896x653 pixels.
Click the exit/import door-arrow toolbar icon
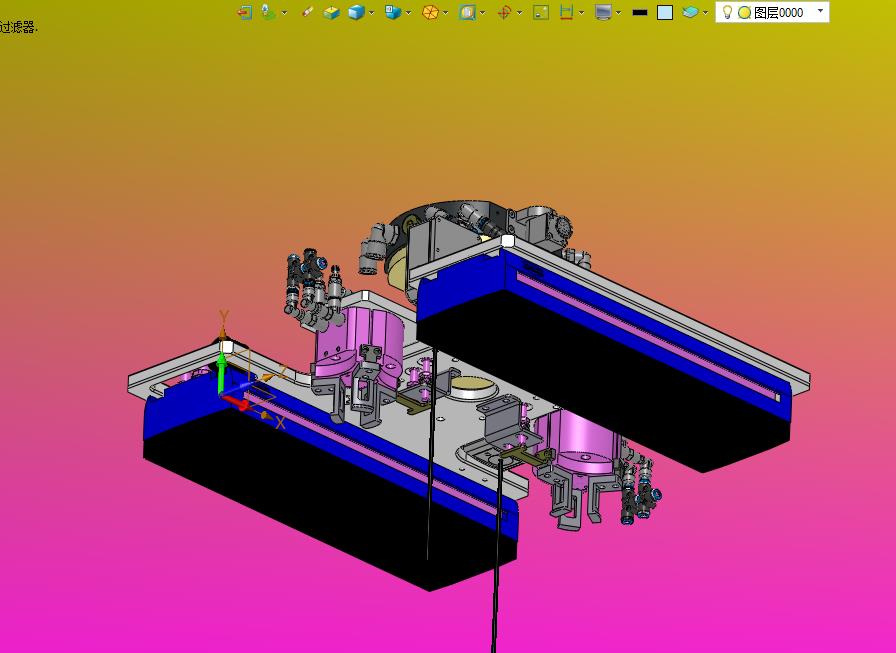245,12
